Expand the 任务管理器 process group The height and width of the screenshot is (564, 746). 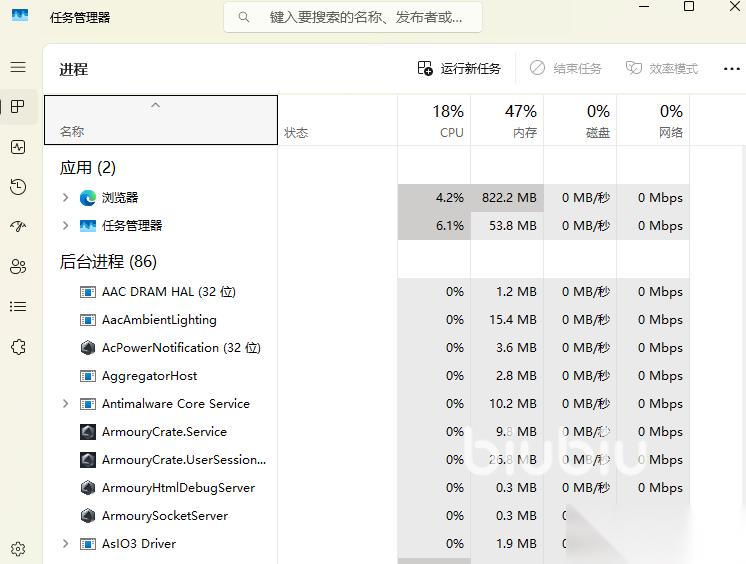pyautogui.click(x=66, y=226)
